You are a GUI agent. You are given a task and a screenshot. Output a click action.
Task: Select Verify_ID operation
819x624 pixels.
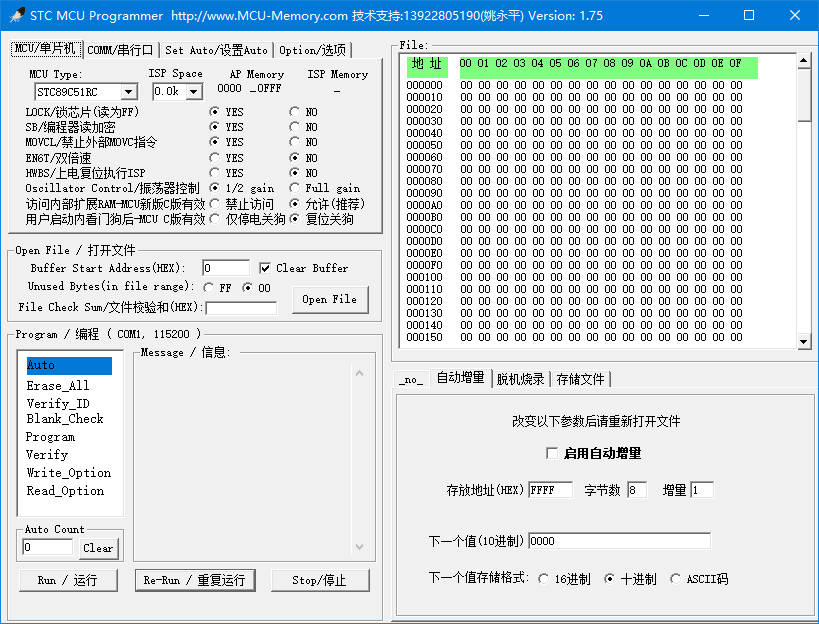(58, 403)
